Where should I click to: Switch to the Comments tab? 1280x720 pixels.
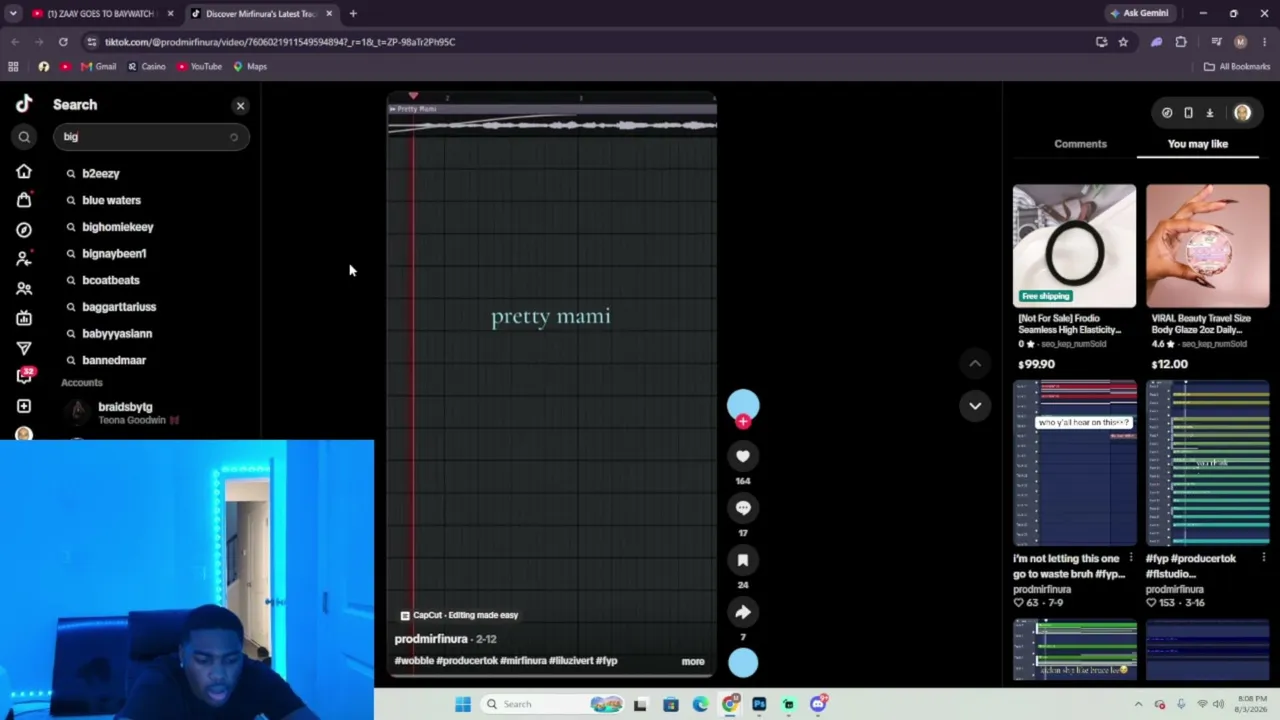point(1080,144)
